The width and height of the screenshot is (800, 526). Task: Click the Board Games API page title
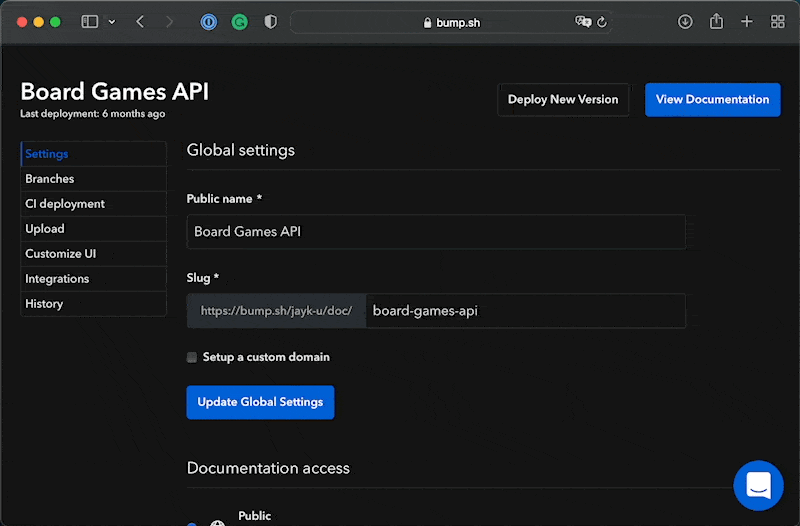(x=115, y=92)
